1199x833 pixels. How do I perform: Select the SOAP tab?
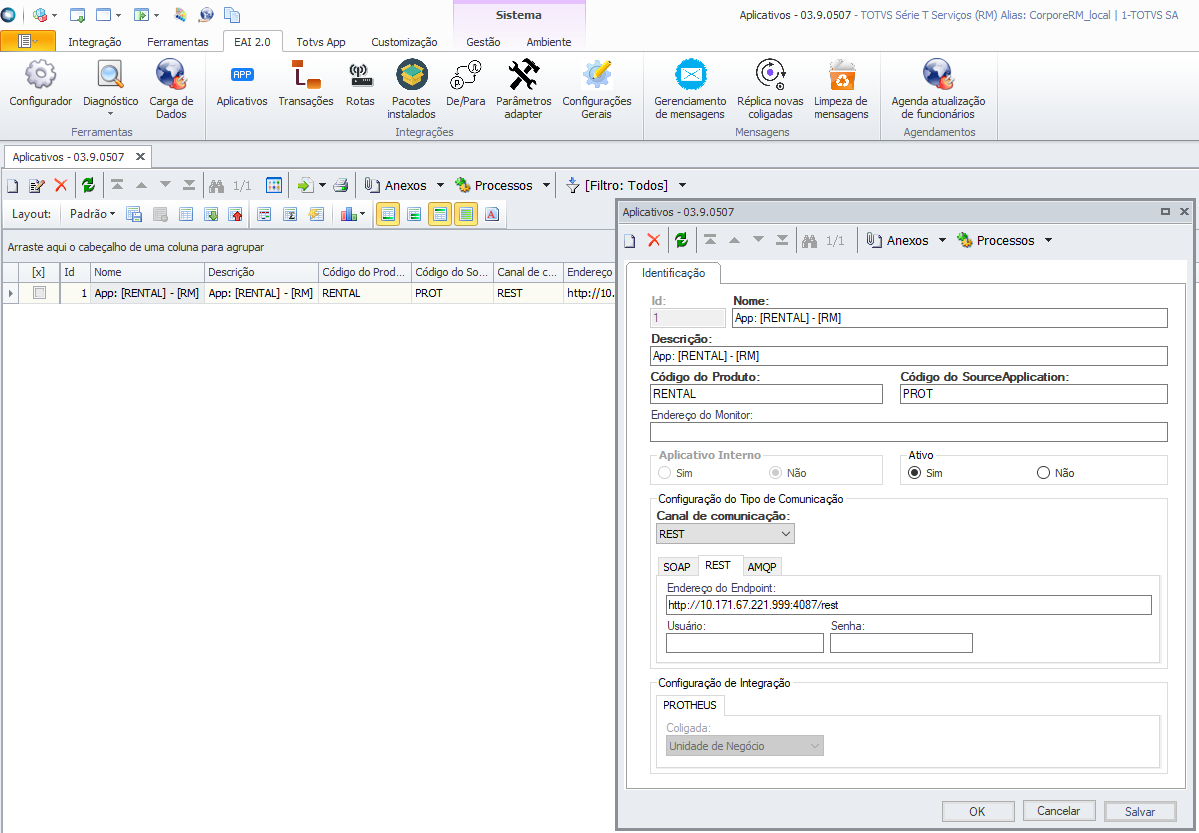(677, 567)
